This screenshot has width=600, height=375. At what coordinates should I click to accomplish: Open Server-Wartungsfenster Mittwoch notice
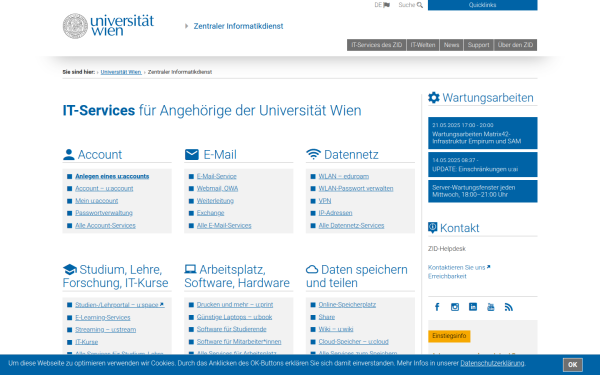tap(483, 191)
